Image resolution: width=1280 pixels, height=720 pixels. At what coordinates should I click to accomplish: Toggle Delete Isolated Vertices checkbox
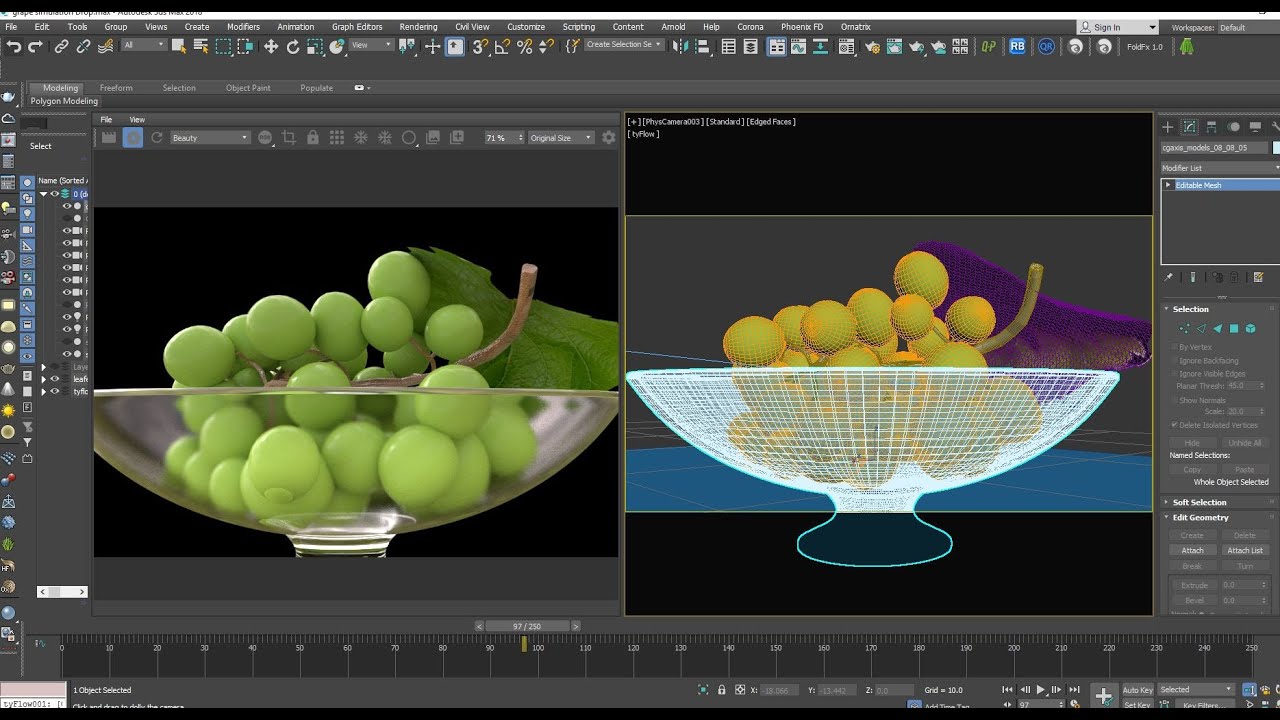[x=1174, y=425]
